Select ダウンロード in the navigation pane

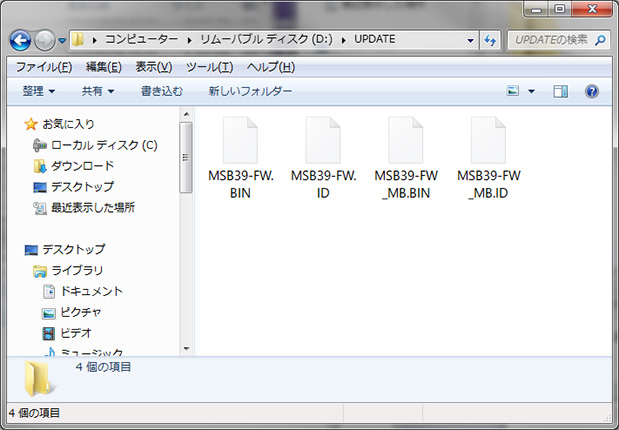click(x=82, y=166)
